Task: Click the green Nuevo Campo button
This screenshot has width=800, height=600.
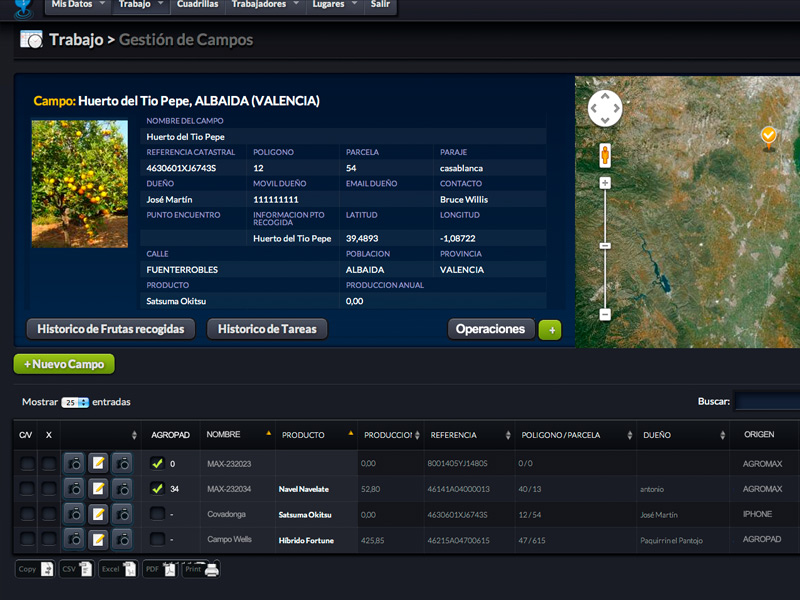Action: pyautogui.click(x=64, y=365)
